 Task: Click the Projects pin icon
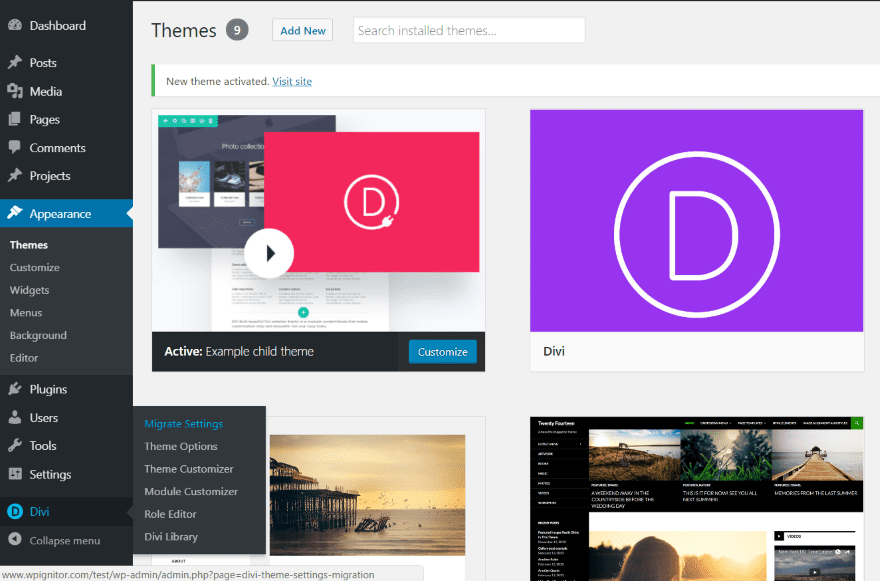coord(15,175)
